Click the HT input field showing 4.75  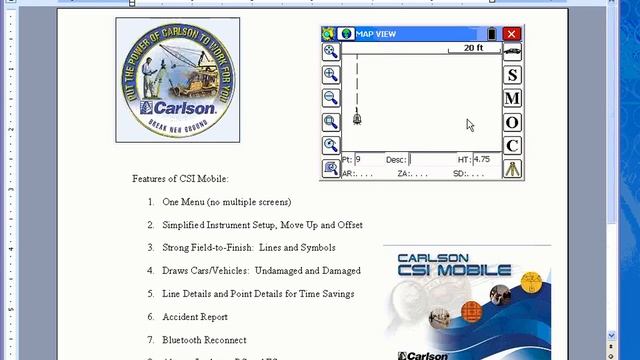[487, 160]
